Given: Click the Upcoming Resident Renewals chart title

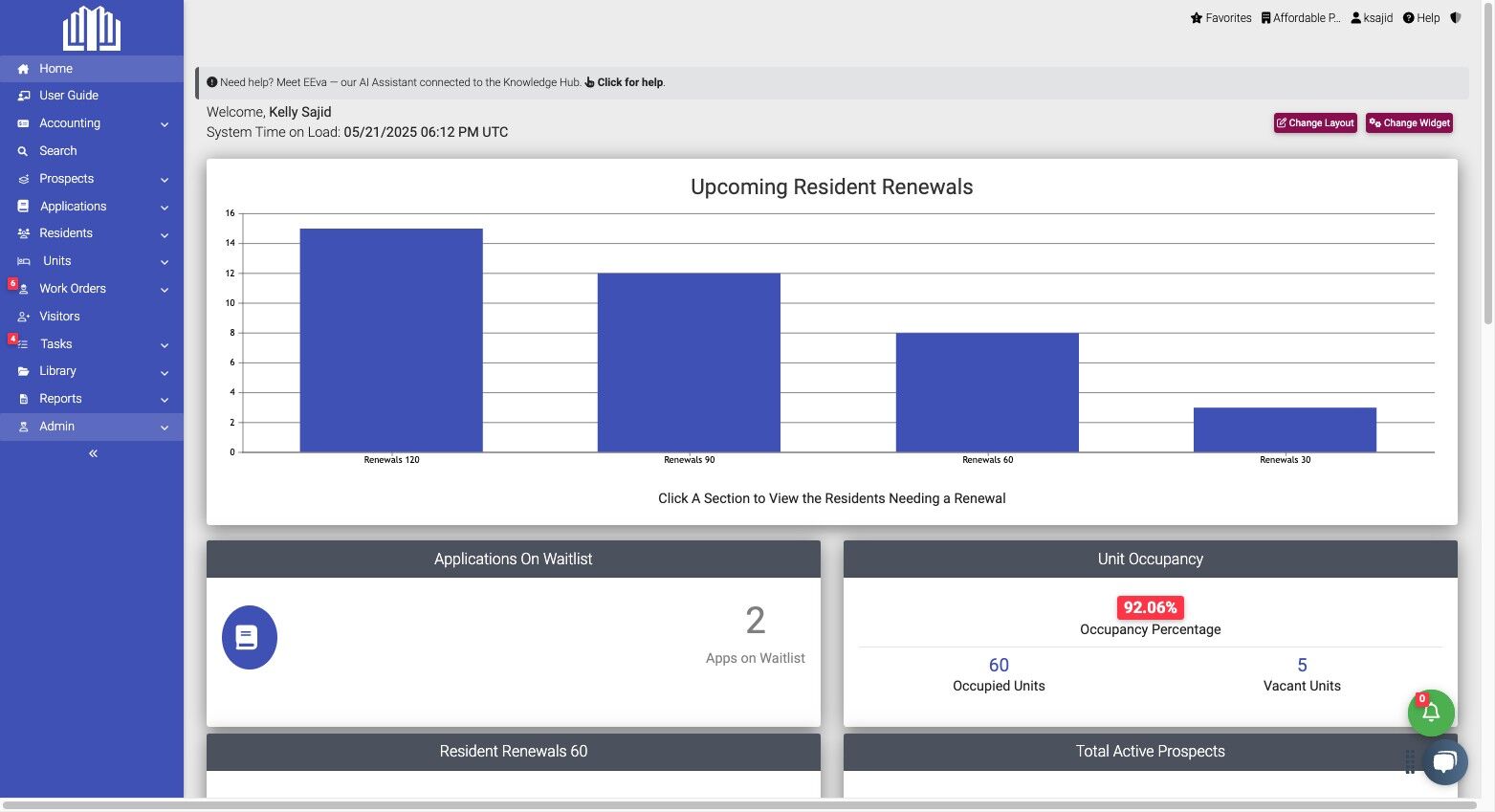Looking at the screenshot, I should pyautogui.click(x=832, y=187).
